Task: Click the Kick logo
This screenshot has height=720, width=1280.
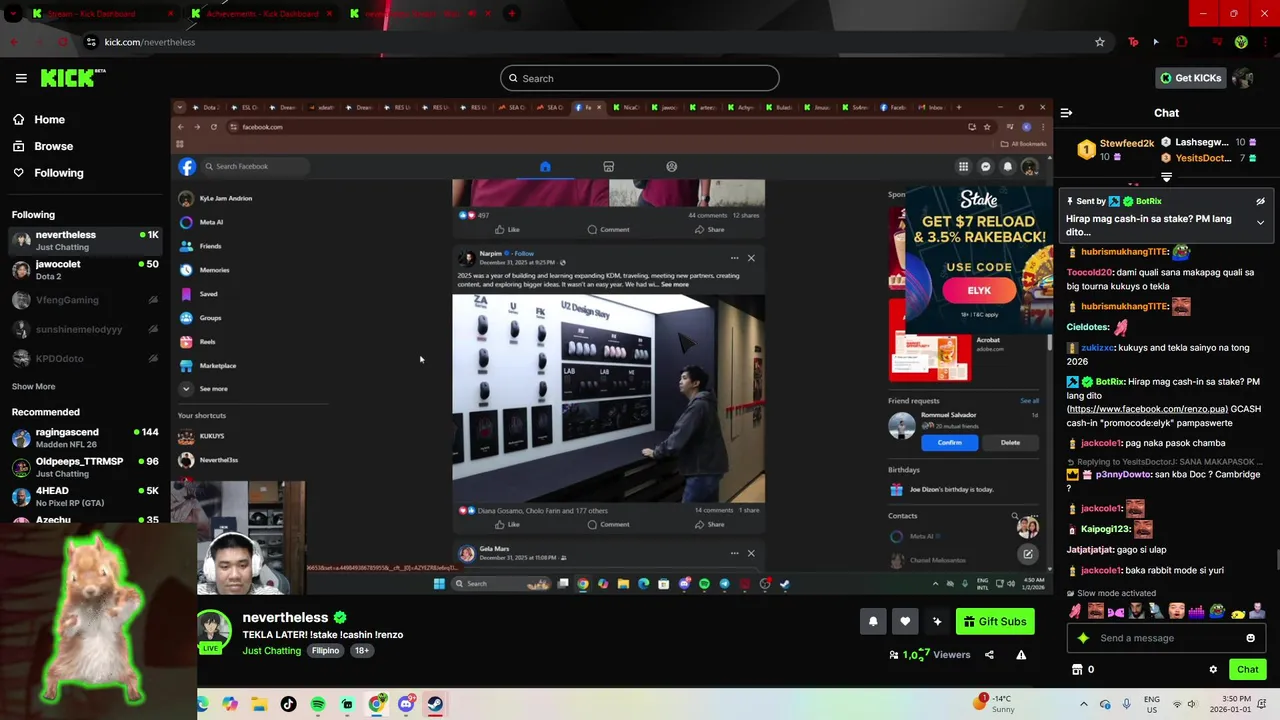Action: pos(73,78)
